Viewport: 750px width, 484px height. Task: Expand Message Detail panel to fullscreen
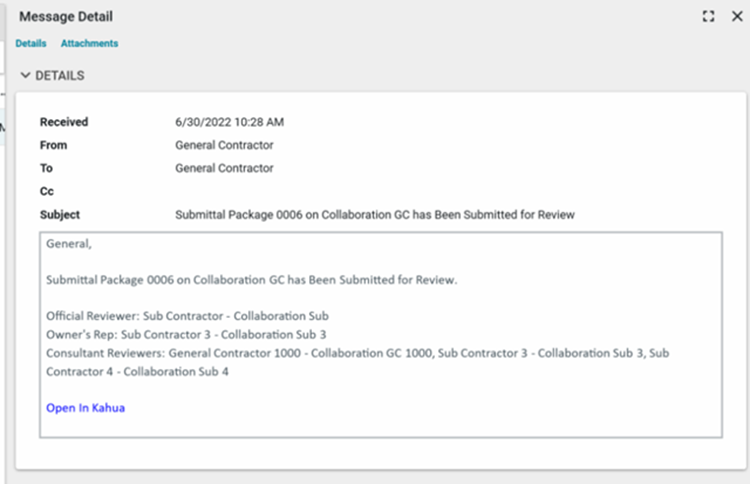tap(708, 17)
